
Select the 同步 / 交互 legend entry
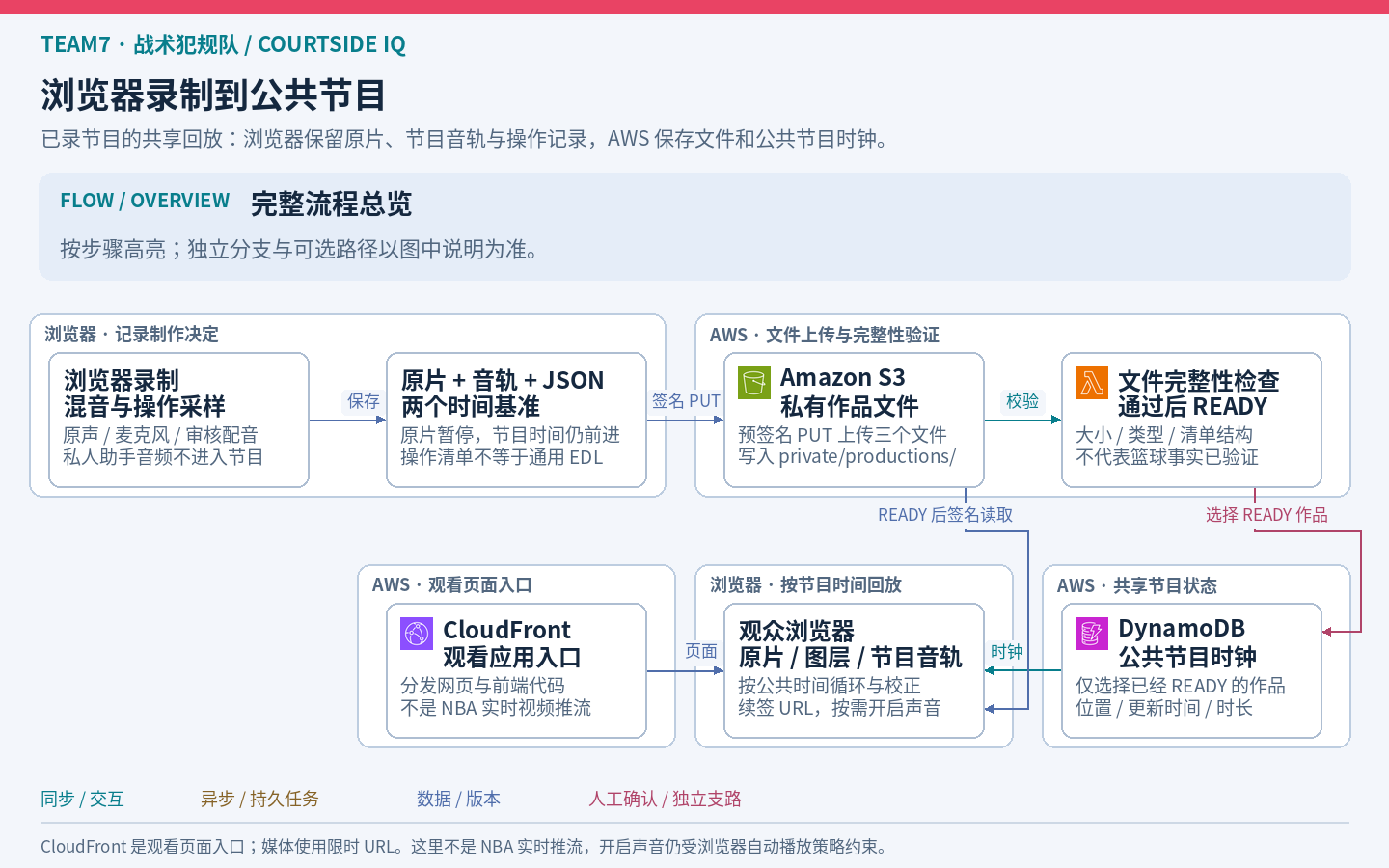coord(82,799)
